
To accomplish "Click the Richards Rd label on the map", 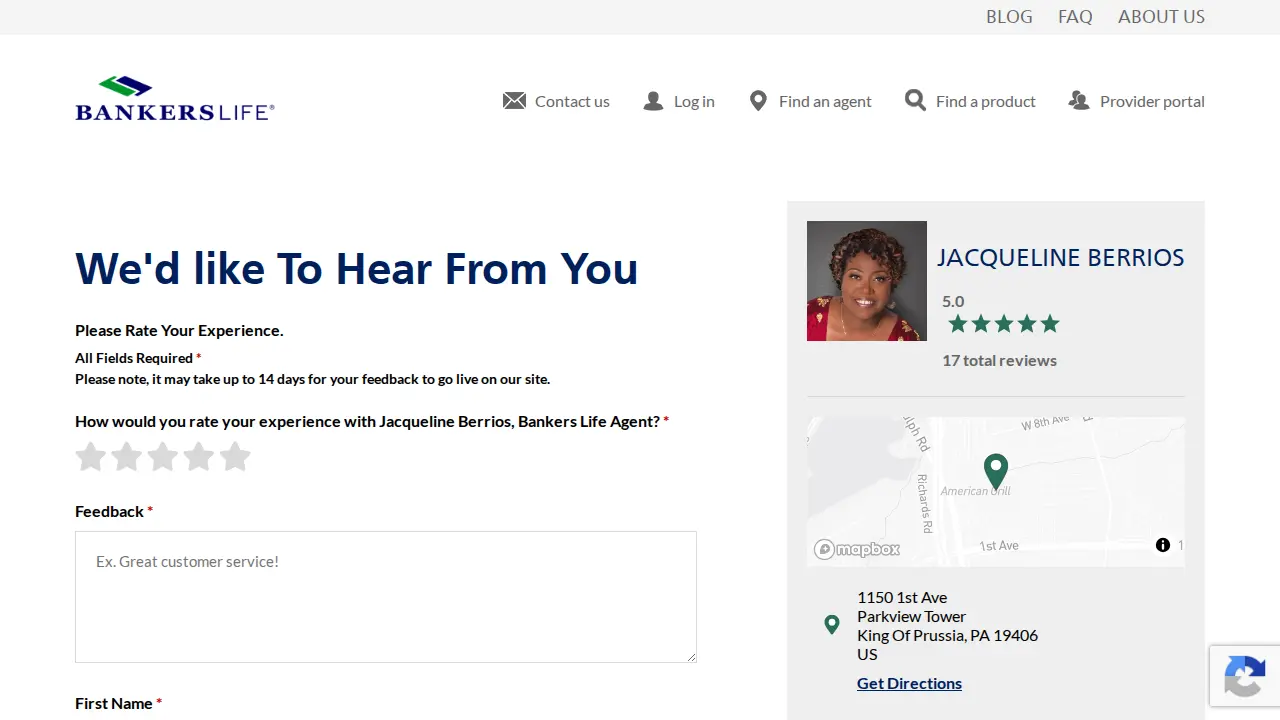I will 925,502.
